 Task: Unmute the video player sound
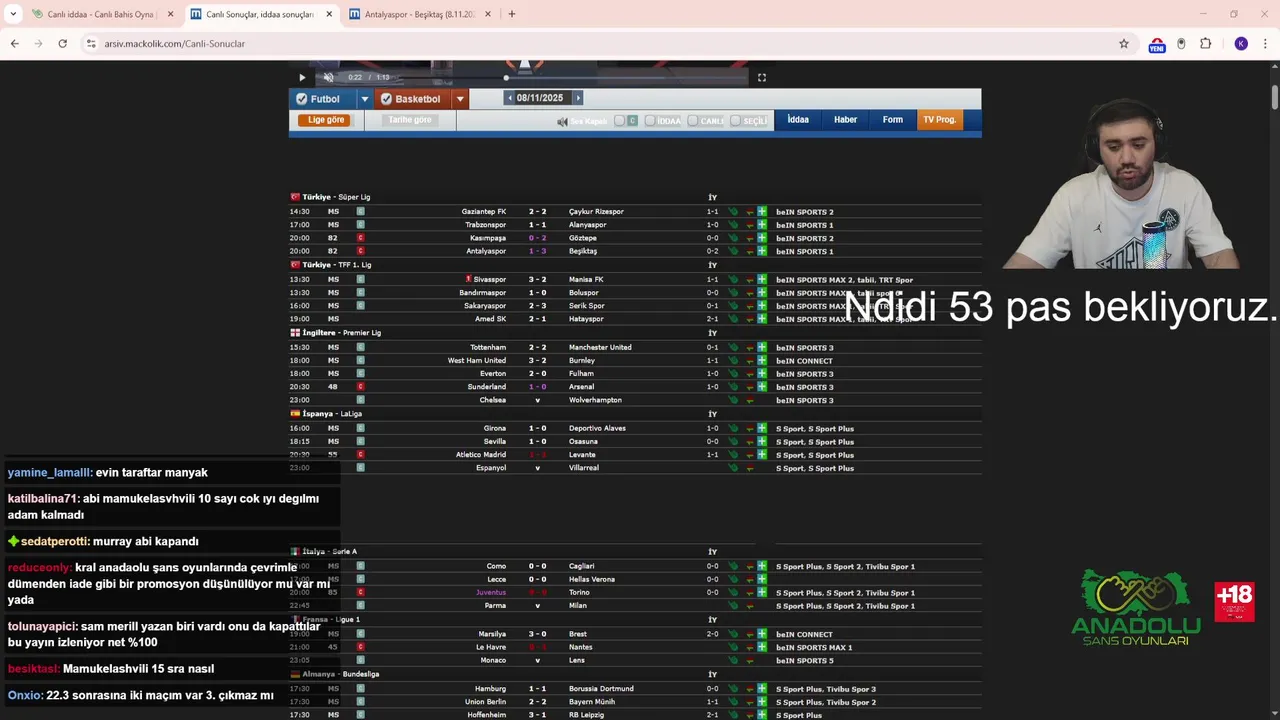tap(328, 77)
